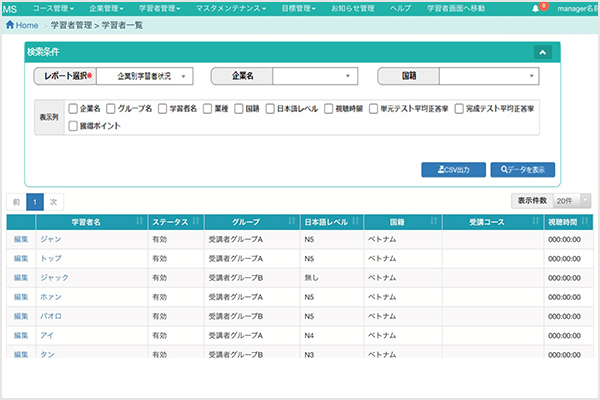The width and height of the screenshot is (600, 400).
Task: Check the 企業名 display column checkbox
Action: click(x=72, y=108)
